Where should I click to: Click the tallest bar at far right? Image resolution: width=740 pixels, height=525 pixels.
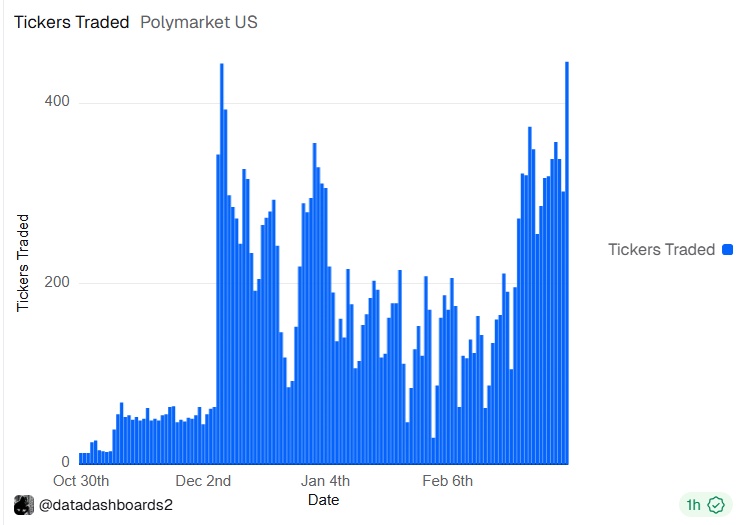[x=567, y=260]
